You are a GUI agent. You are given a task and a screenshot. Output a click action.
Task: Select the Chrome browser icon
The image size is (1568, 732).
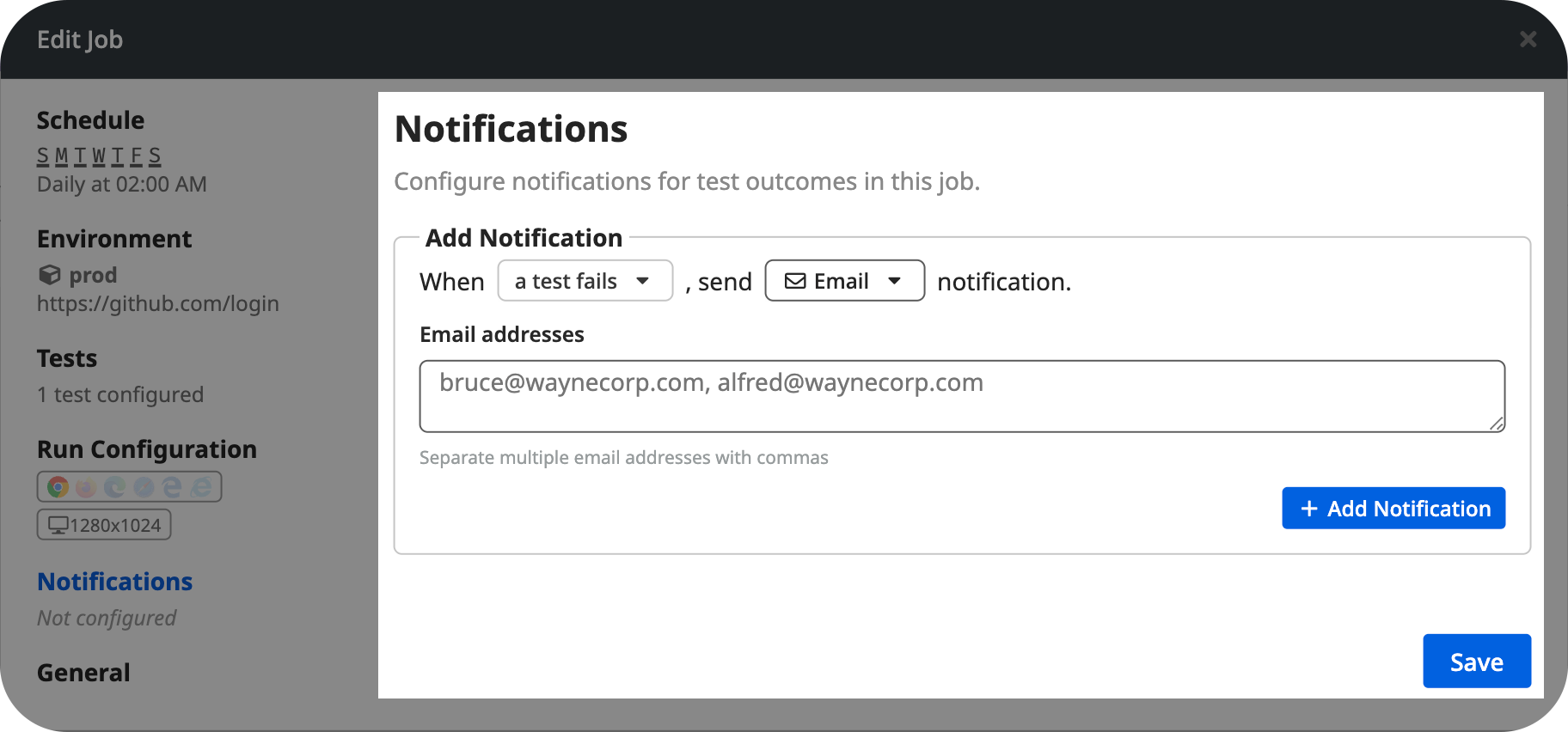[x=57, y=486]
